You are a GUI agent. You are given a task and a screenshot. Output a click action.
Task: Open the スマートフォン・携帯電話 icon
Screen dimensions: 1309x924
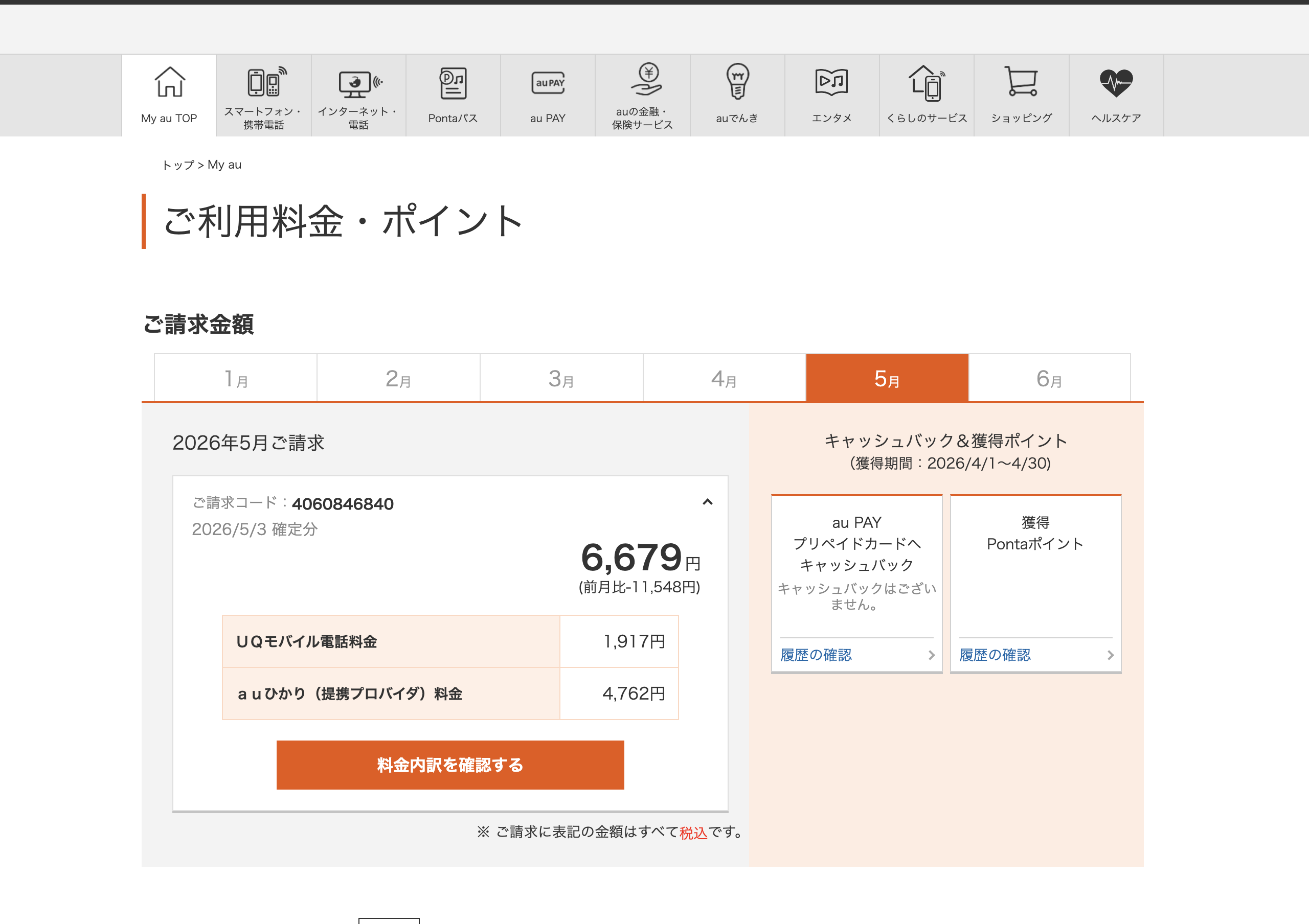(x=266, y=81)
